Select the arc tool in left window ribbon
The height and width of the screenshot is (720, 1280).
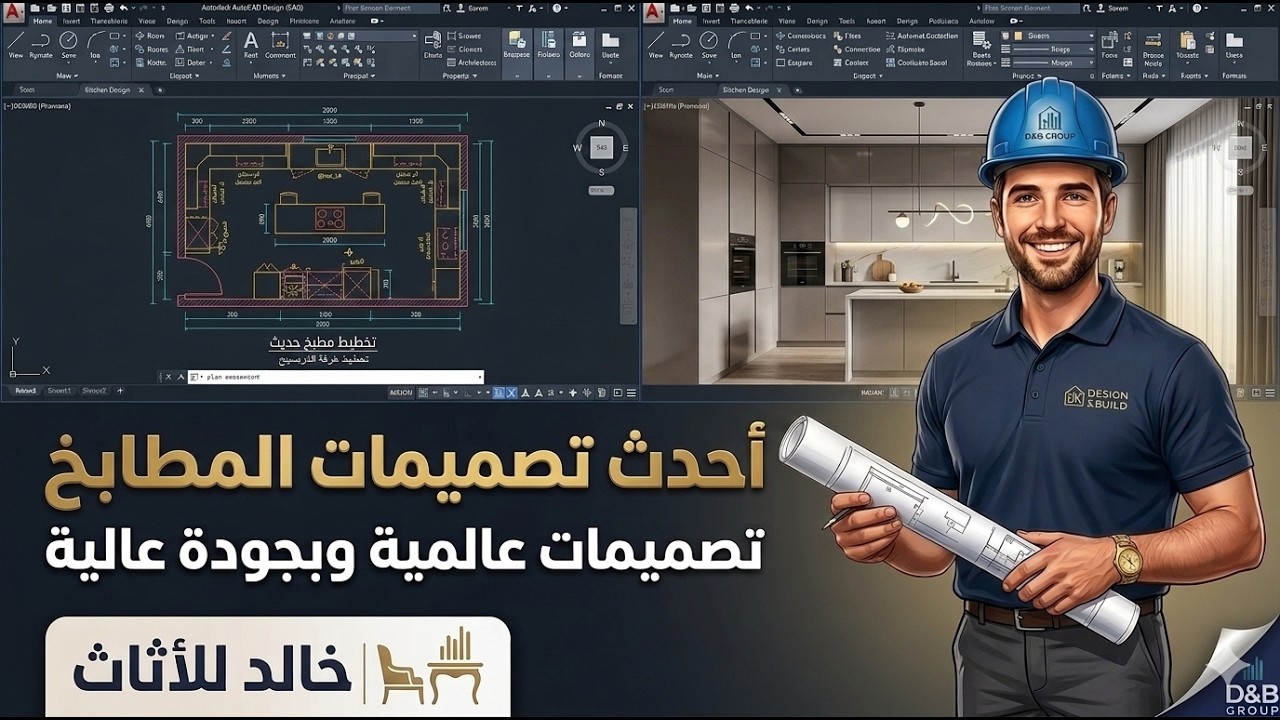[95, 45]
